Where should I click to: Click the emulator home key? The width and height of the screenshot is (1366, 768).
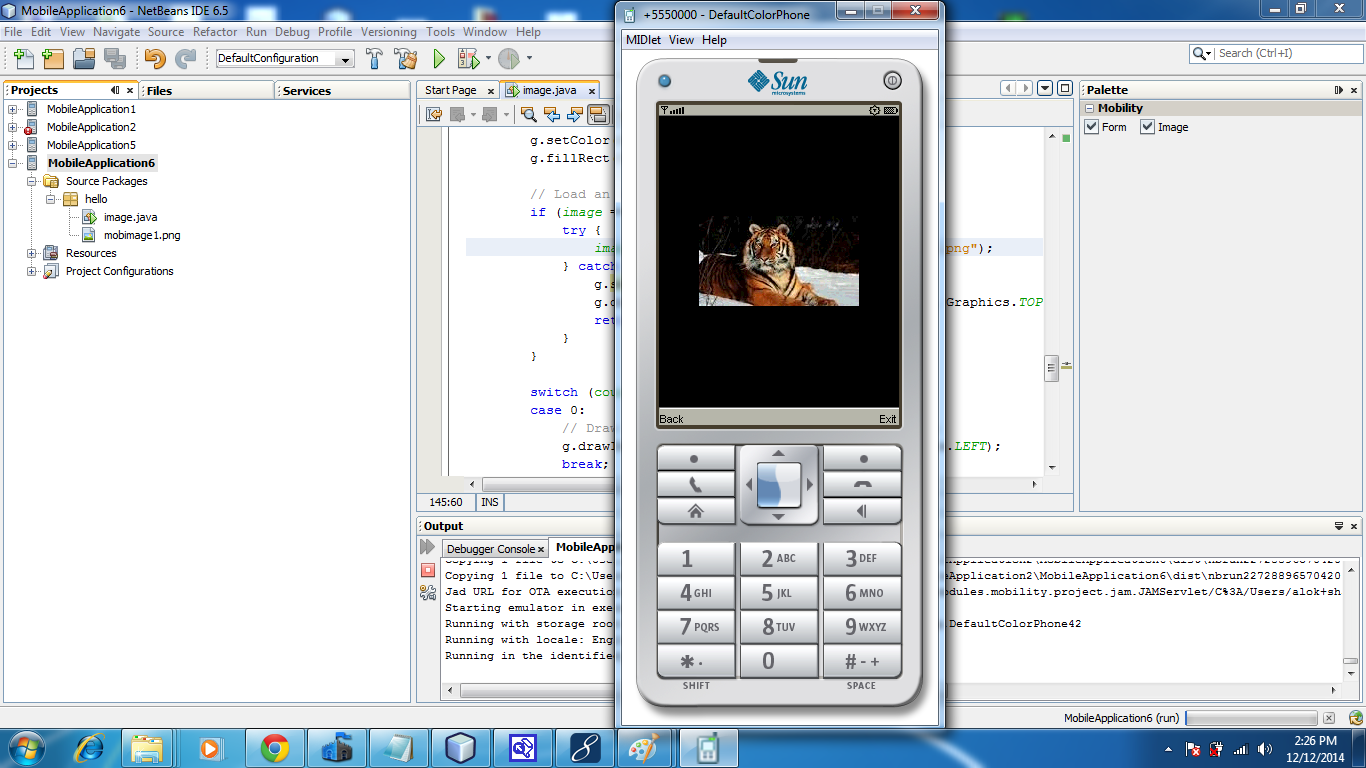(695, 510)
